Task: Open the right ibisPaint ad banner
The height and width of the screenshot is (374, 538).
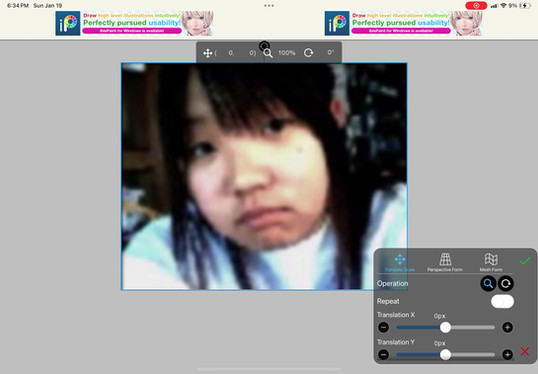Action: point(404,23)
